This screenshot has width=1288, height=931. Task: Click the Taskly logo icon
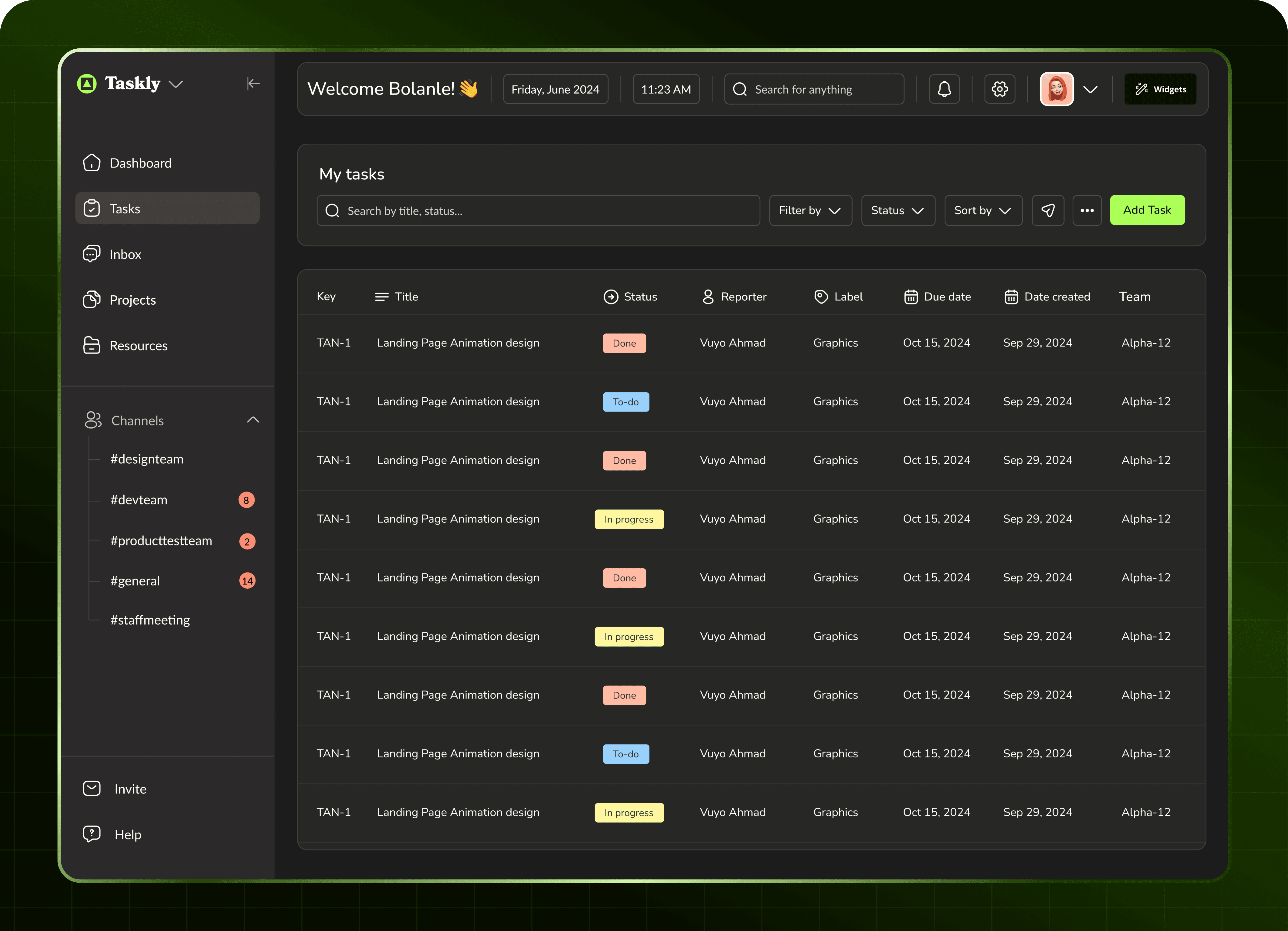[x=87, y=84]
